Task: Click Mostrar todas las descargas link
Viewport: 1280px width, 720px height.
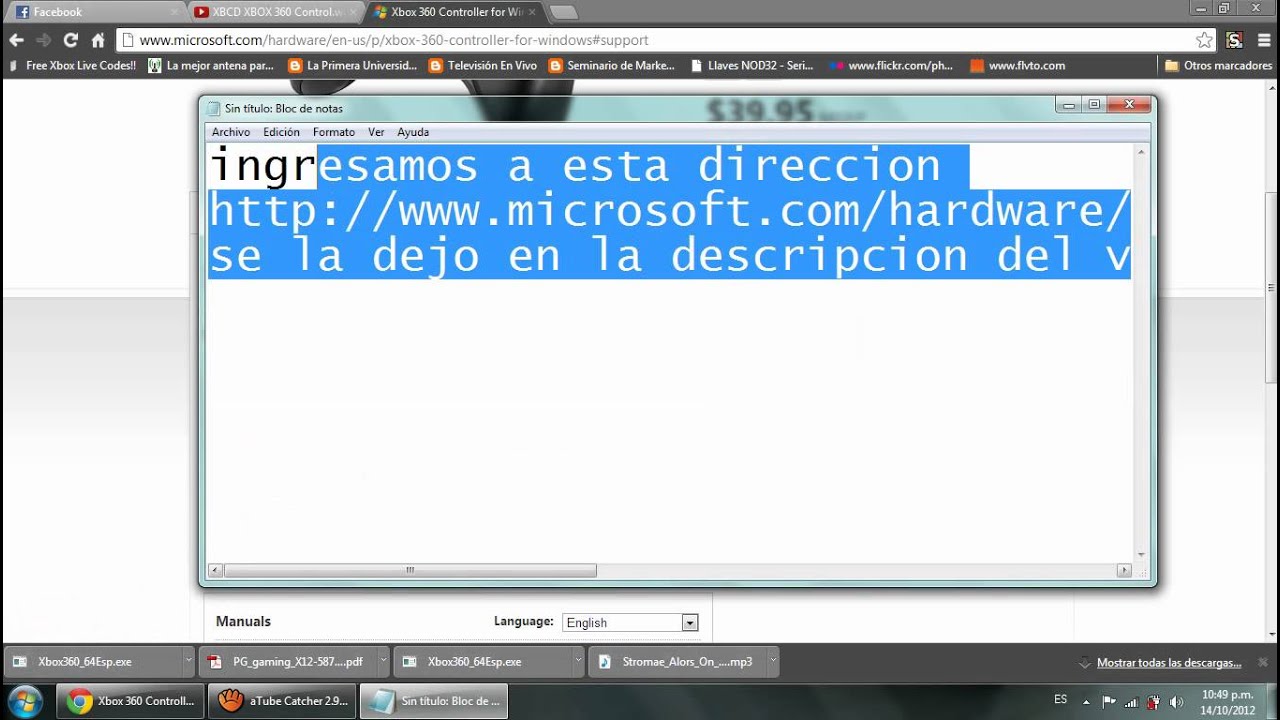Action: [x=1169, y=662]
